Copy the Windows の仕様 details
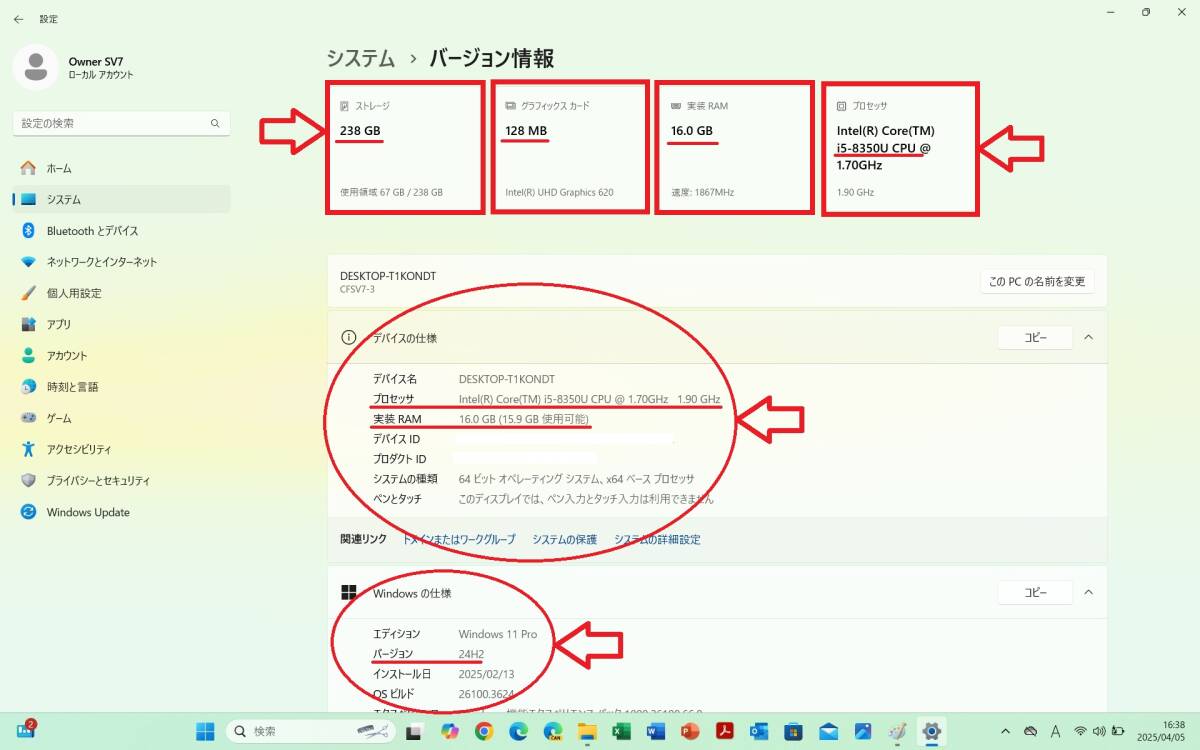 pos(1035,593)
